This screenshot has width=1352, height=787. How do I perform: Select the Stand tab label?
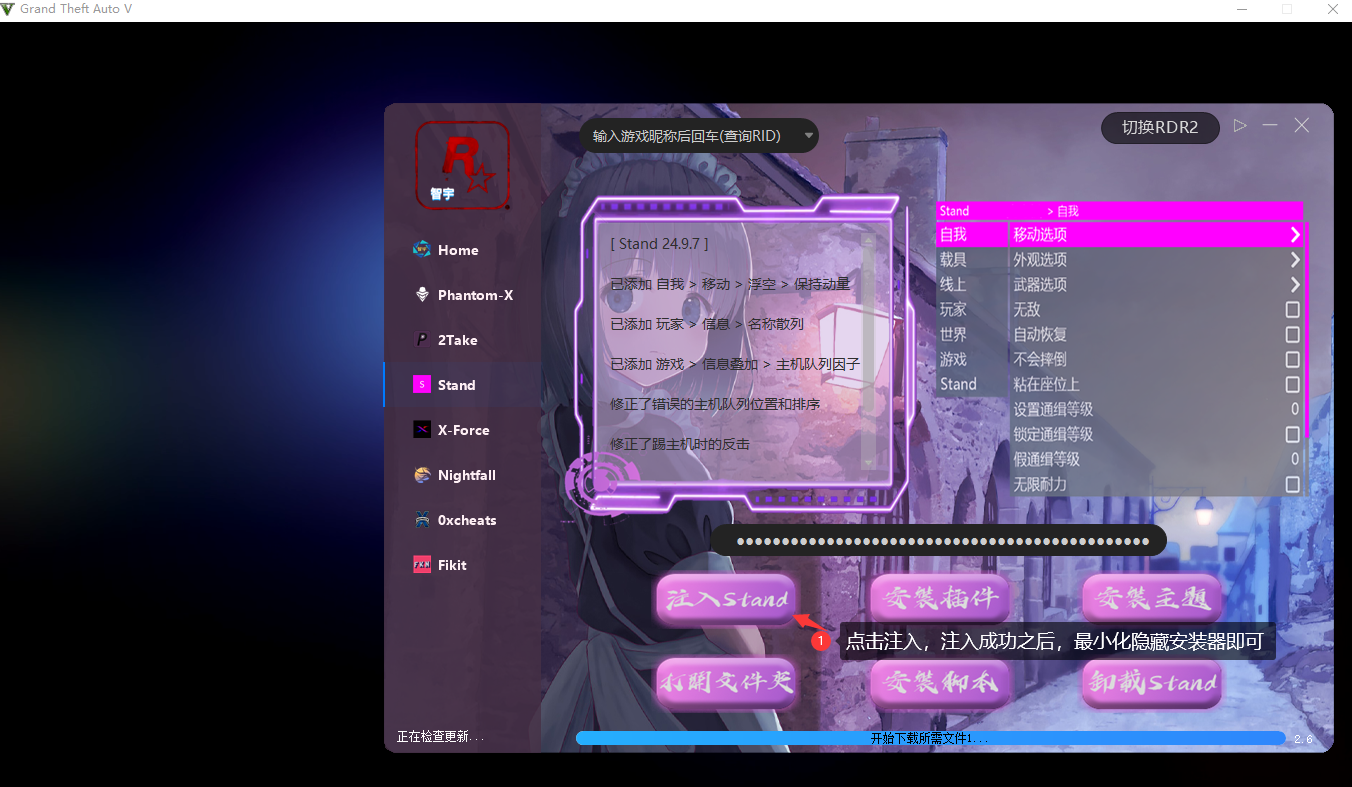coord(456,385)
